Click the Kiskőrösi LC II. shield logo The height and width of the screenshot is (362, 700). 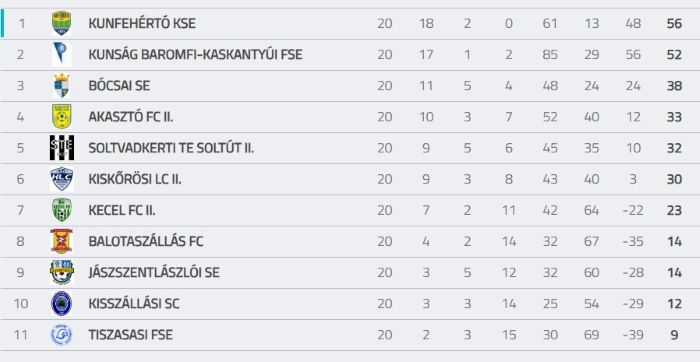point(62,179)
